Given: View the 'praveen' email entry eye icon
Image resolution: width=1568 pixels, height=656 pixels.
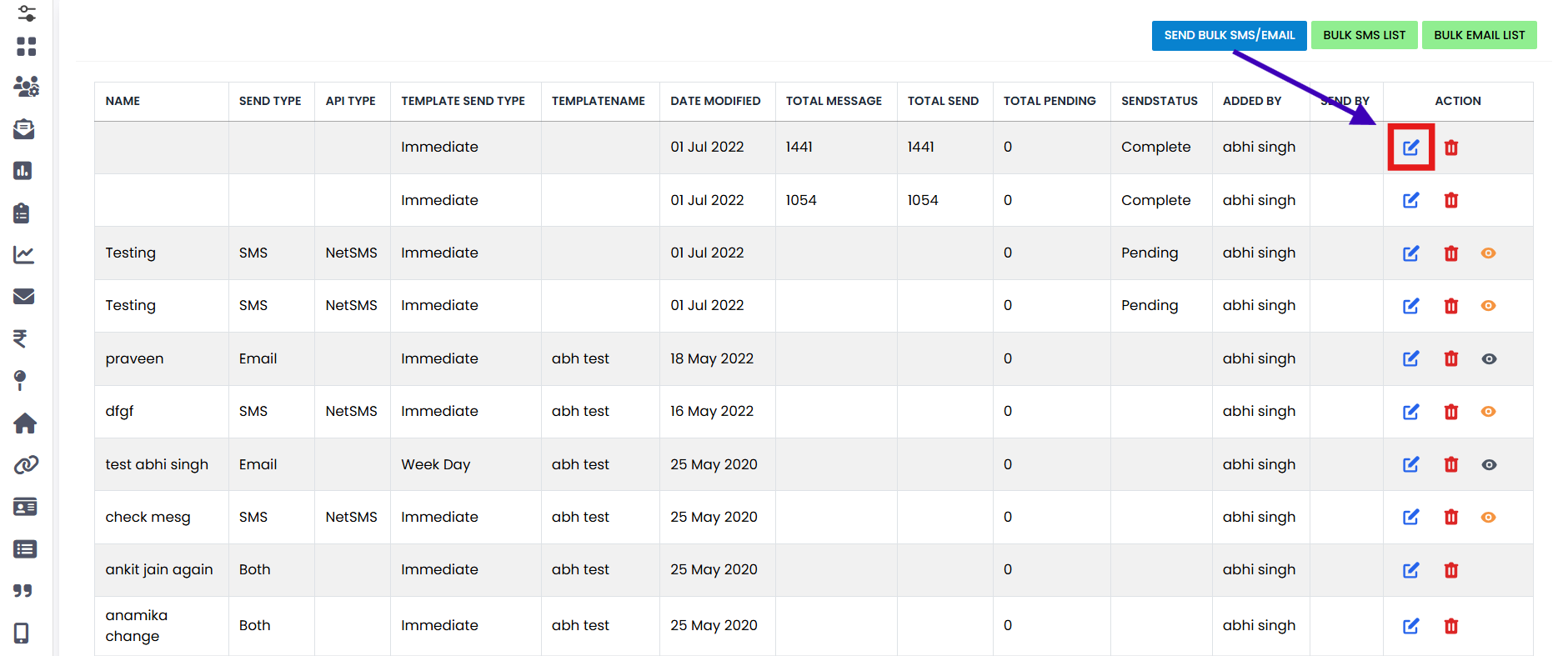Looking at the screenshot, I should (1489, 359).
